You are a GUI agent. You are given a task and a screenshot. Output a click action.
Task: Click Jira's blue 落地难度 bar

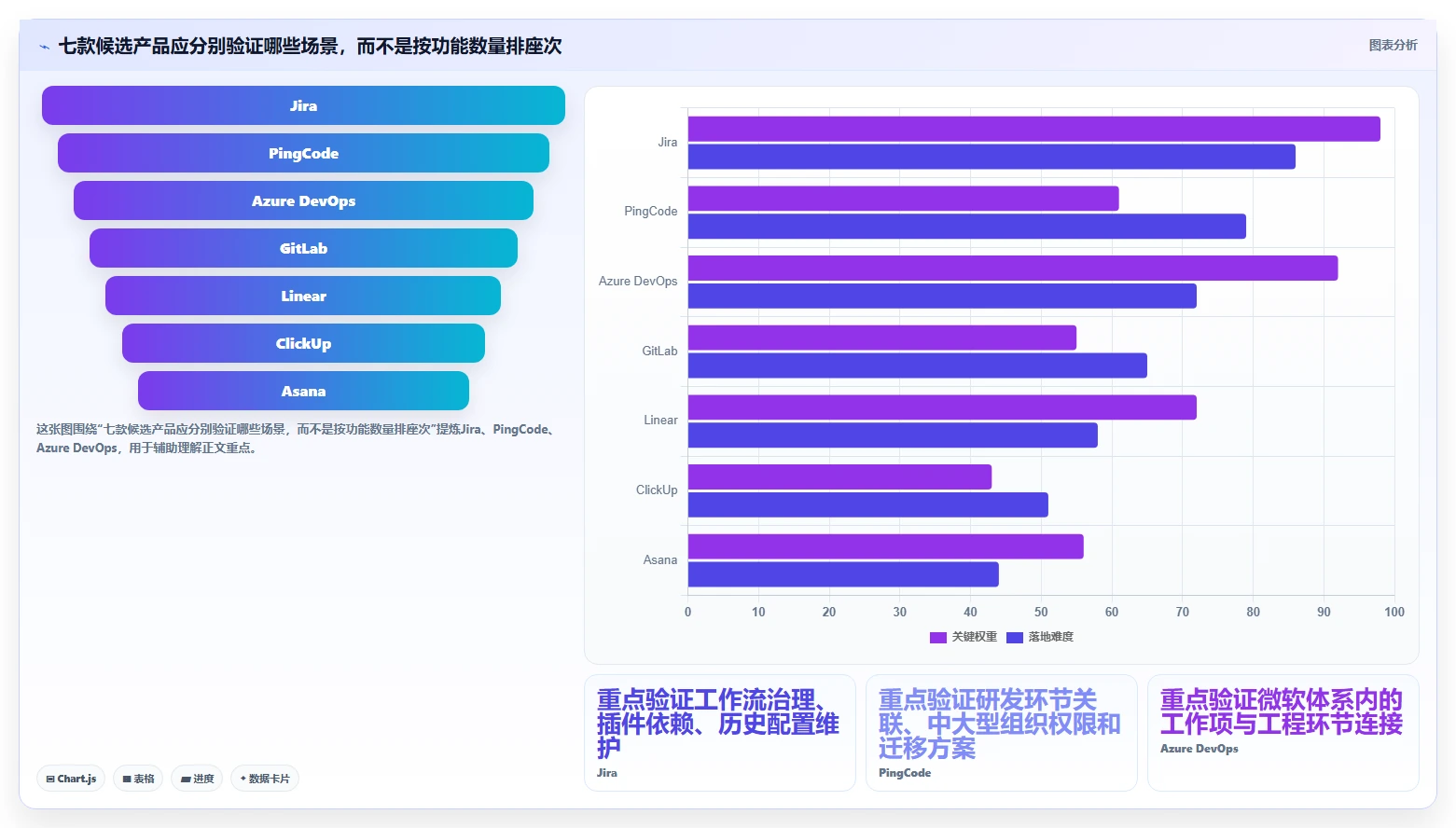pos(991,157)
